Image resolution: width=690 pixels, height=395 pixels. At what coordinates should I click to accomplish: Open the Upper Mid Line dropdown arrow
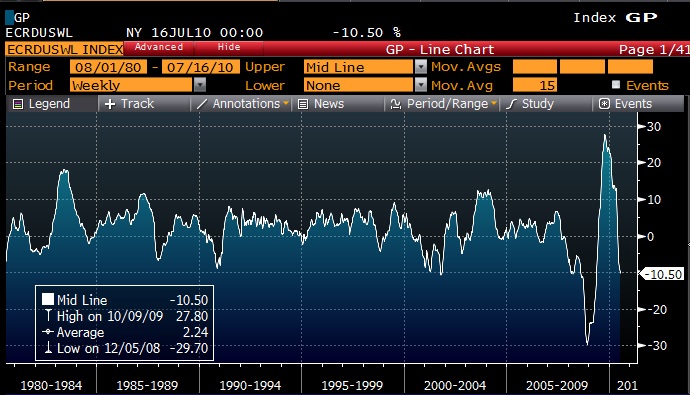coord(421,67)
